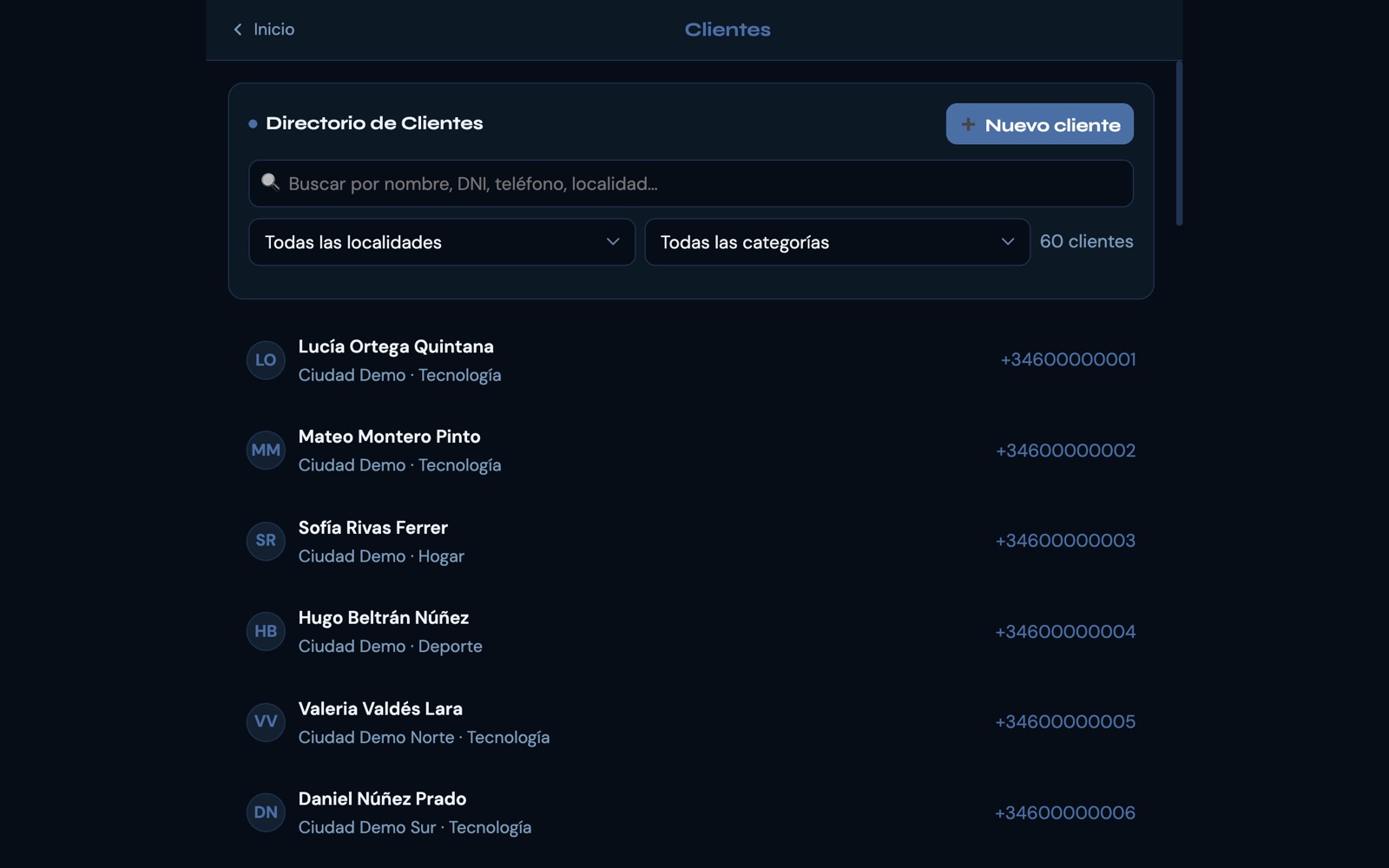Image resolution: width=1389 pixels, height=868 pixels.
Task: Click phone number +34600000003
Action: click(x=1065, y=541)
